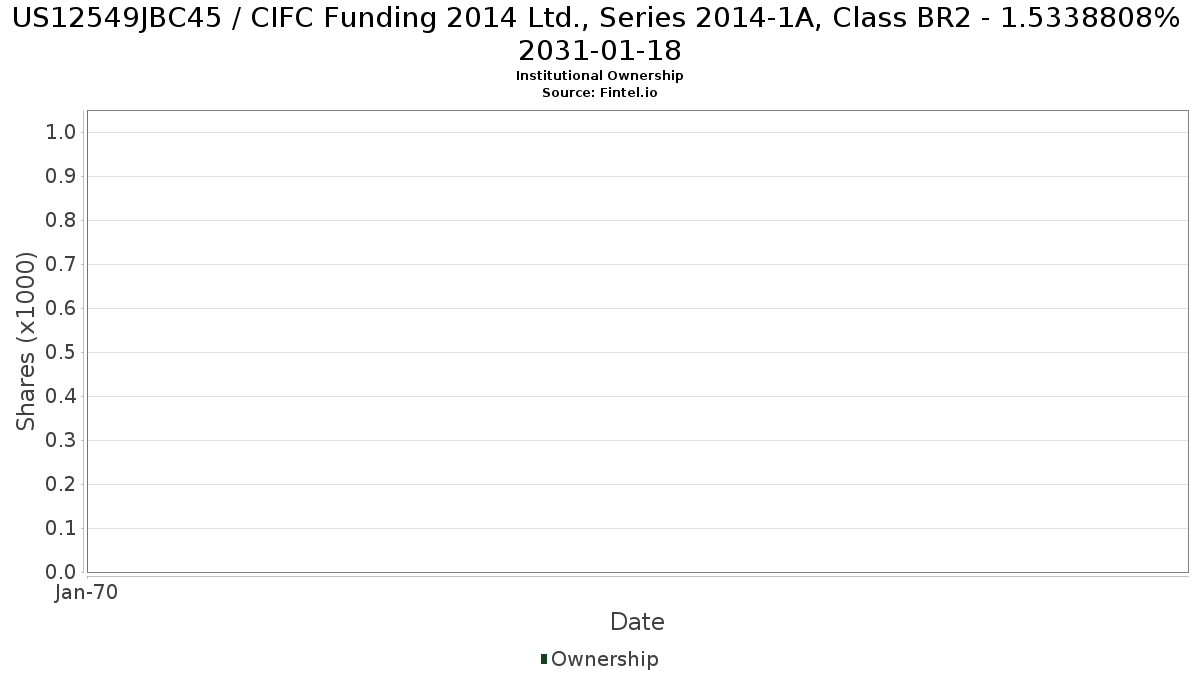Click the 0.9 y-axis tick label
The image size is (1200, 675).
click(x=61, y=177)
